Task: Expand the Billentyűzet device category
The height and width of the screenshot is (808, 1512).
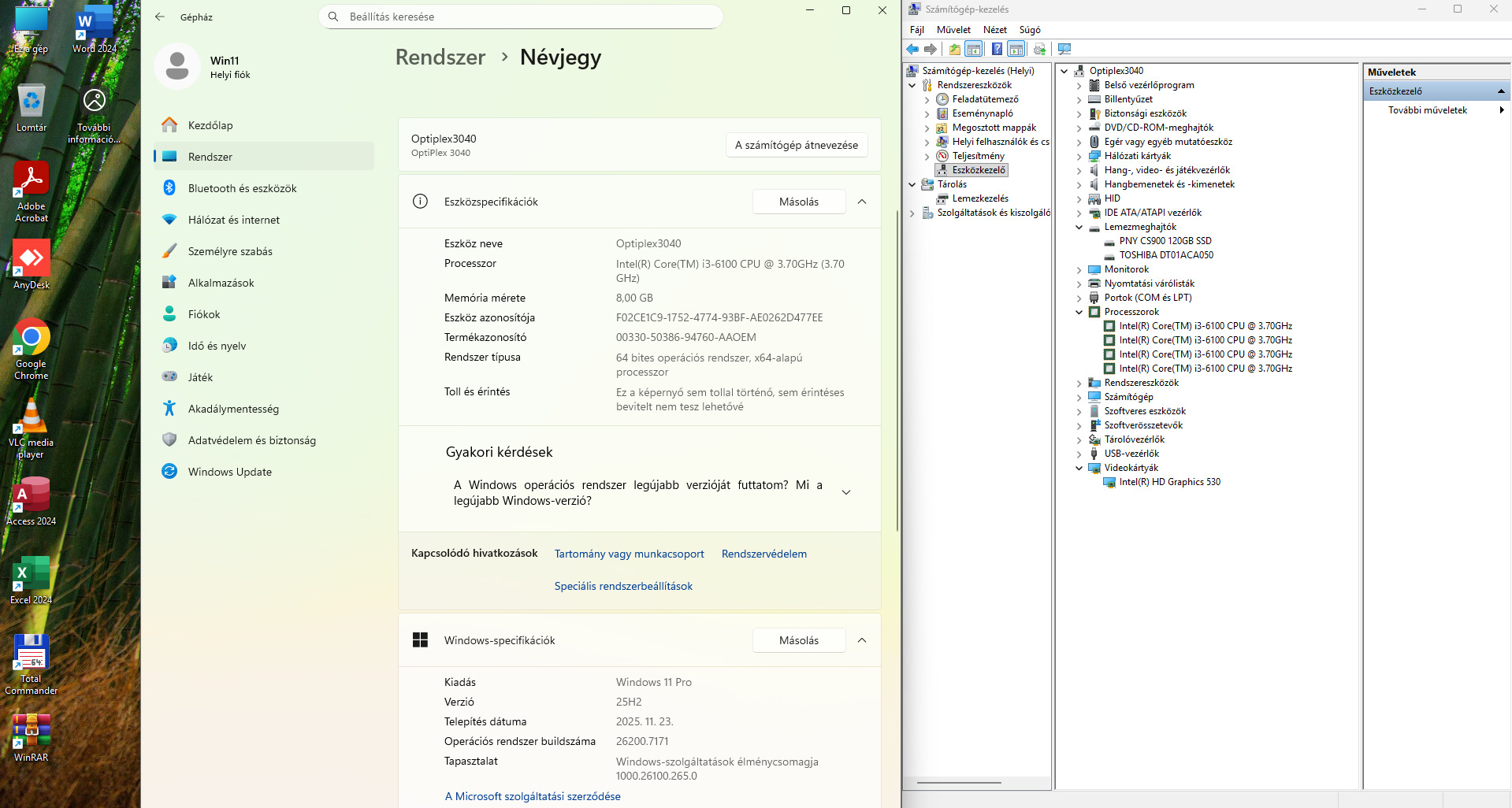Action: click(x=1079, y=99)
